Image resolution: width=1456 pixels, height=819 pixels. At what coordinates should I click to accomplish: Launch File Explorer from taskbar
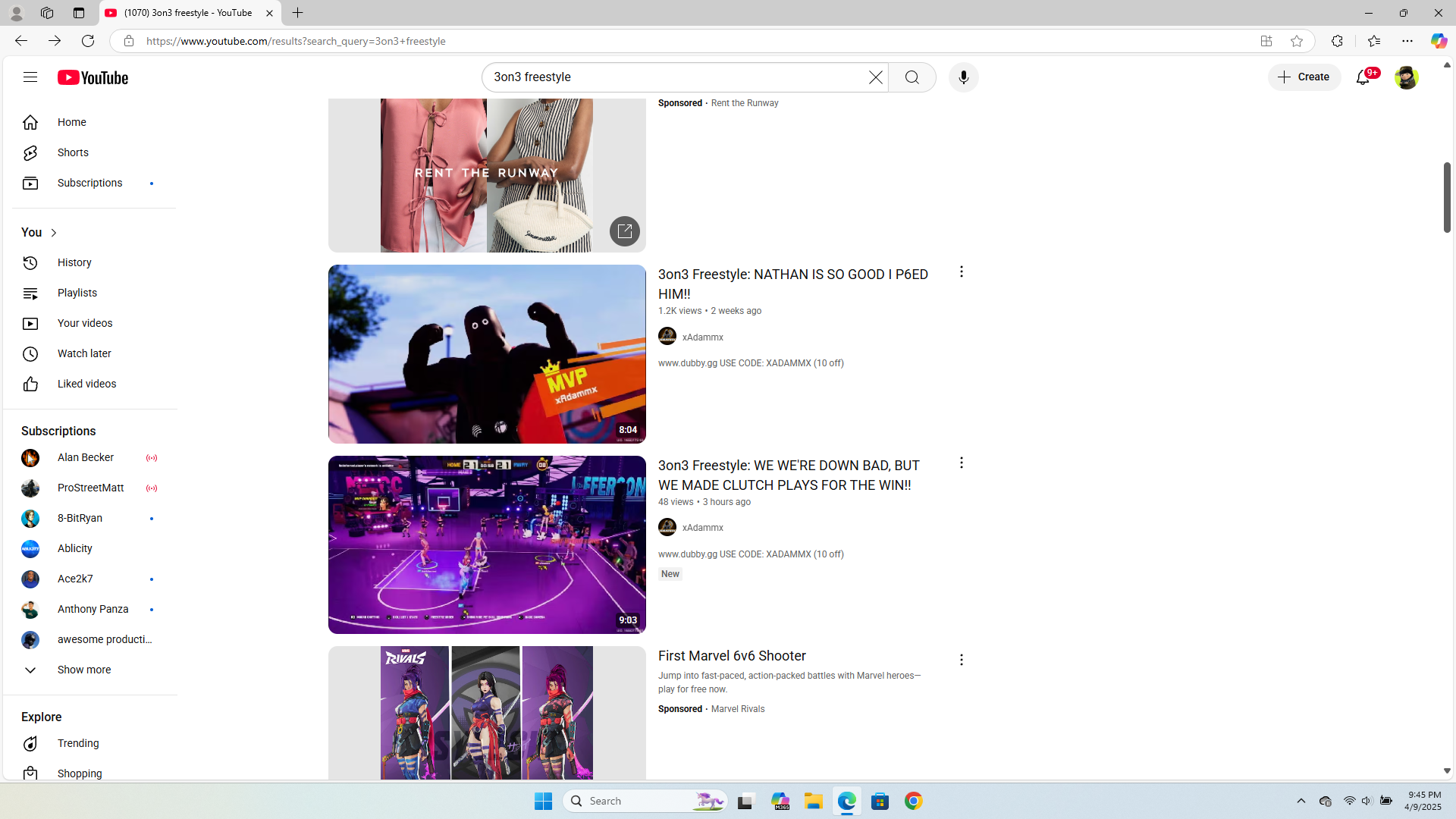814,801
